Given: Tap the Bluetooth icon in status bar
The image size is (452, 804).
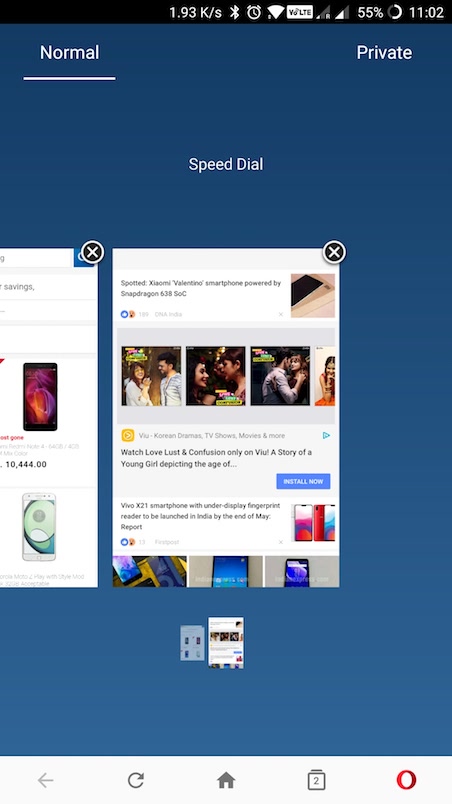Looking at the screenshot, I should pos(234,12).
